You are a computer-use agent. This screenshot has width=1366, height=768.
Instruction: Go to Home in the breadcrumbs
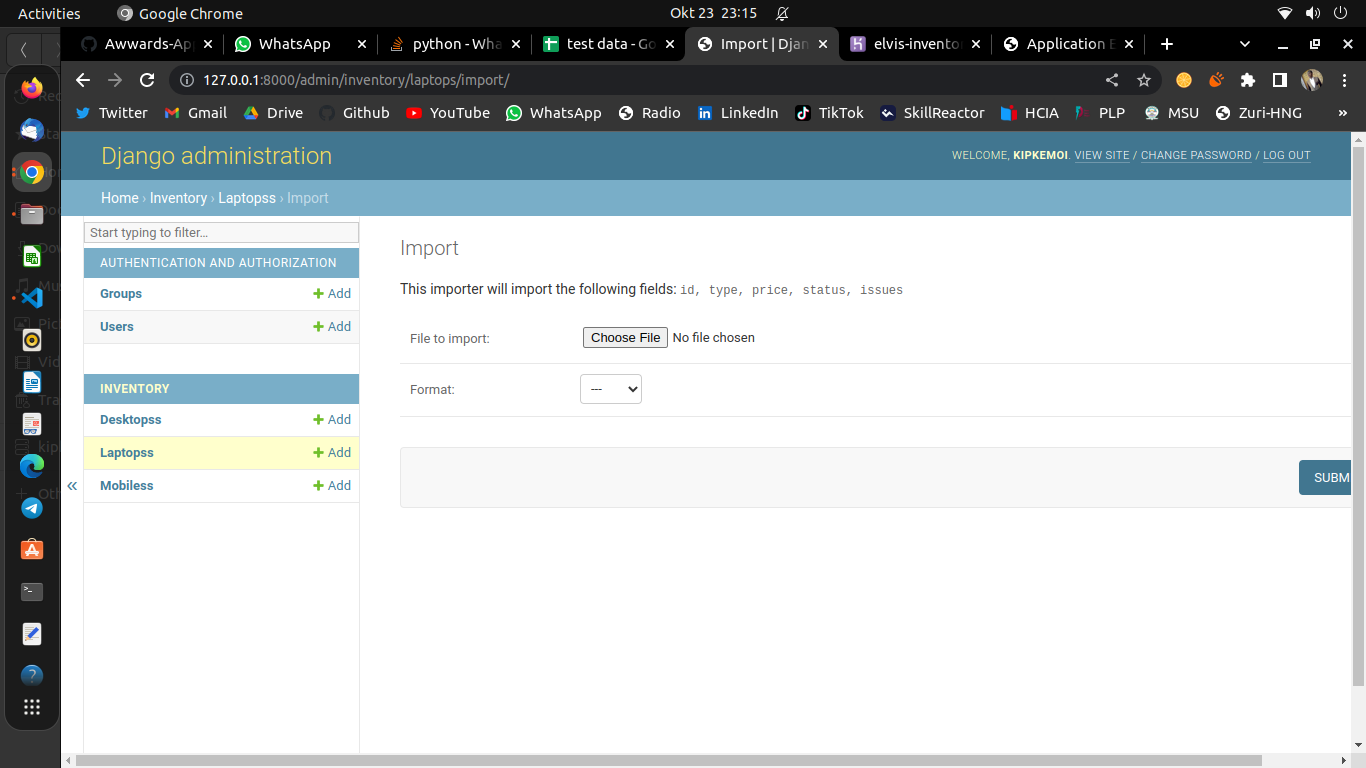(120, 198)
